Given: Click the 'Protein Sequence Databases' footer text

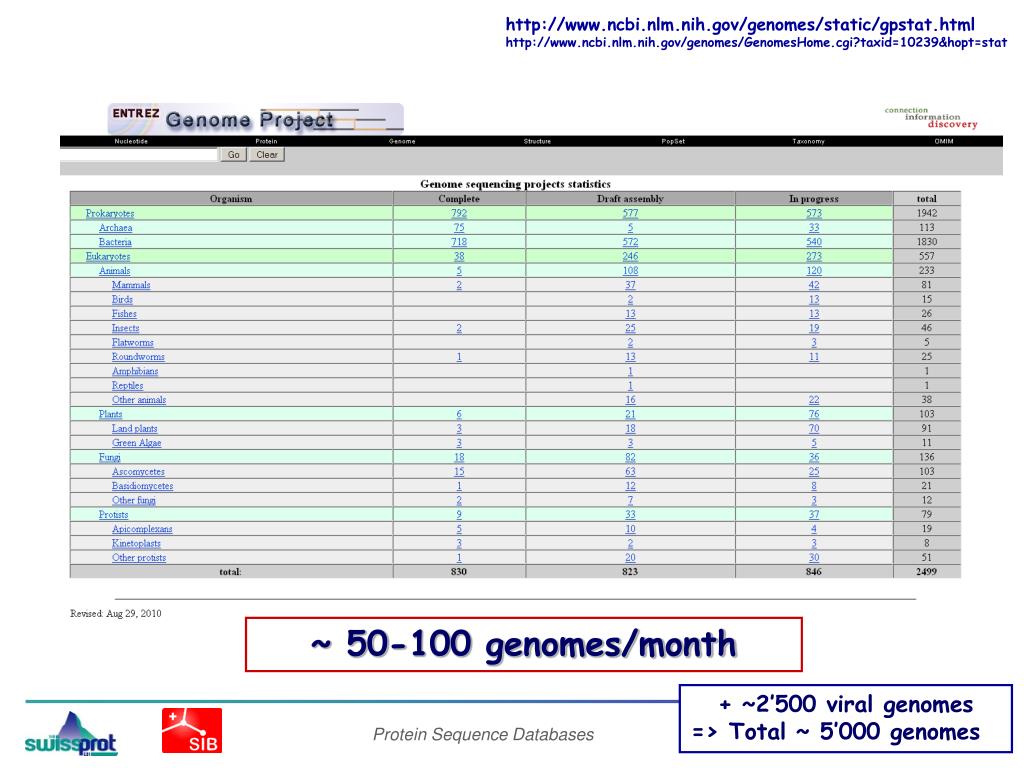Looking at the screenshot, I should (x=483, y=735).
